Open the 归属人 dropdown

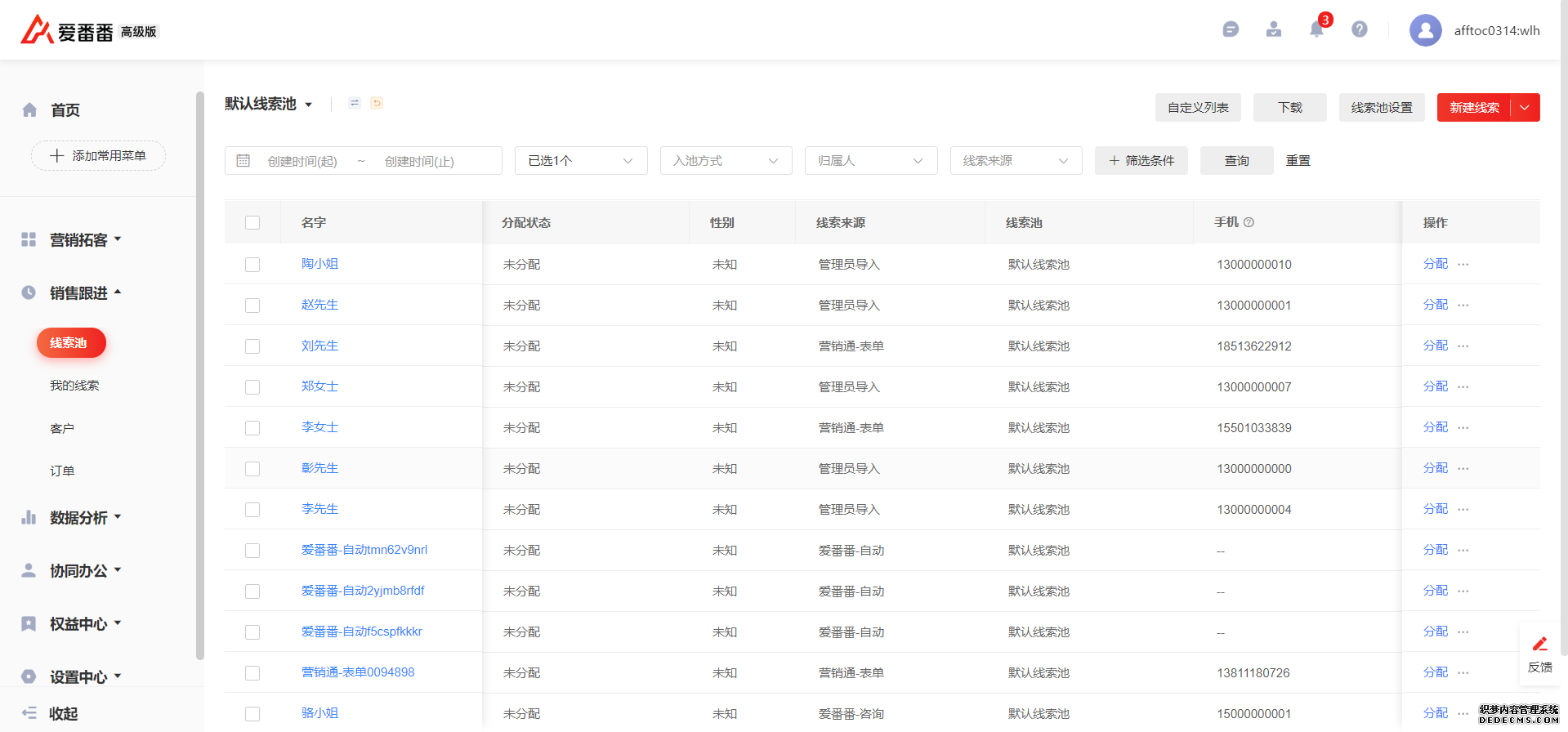pyautogui.click(x=871, y=161)
